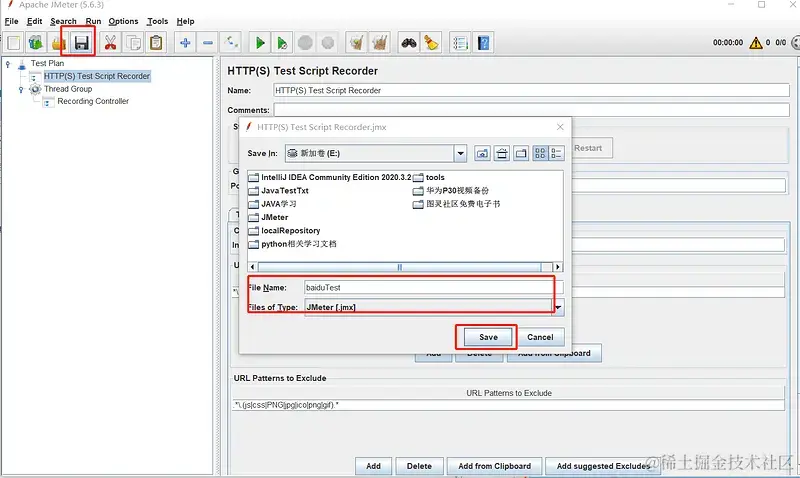Click bottom Add from Clipboard button

(x=494, y=466)
